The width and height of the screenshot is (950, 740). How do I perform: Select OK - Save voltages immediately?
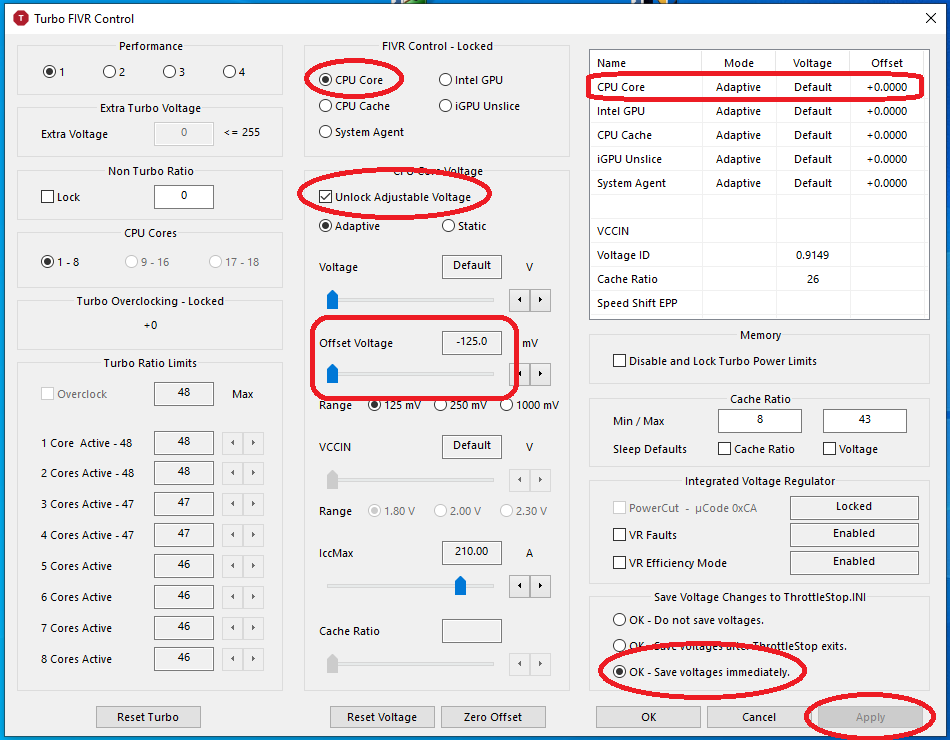coord(619,672)
